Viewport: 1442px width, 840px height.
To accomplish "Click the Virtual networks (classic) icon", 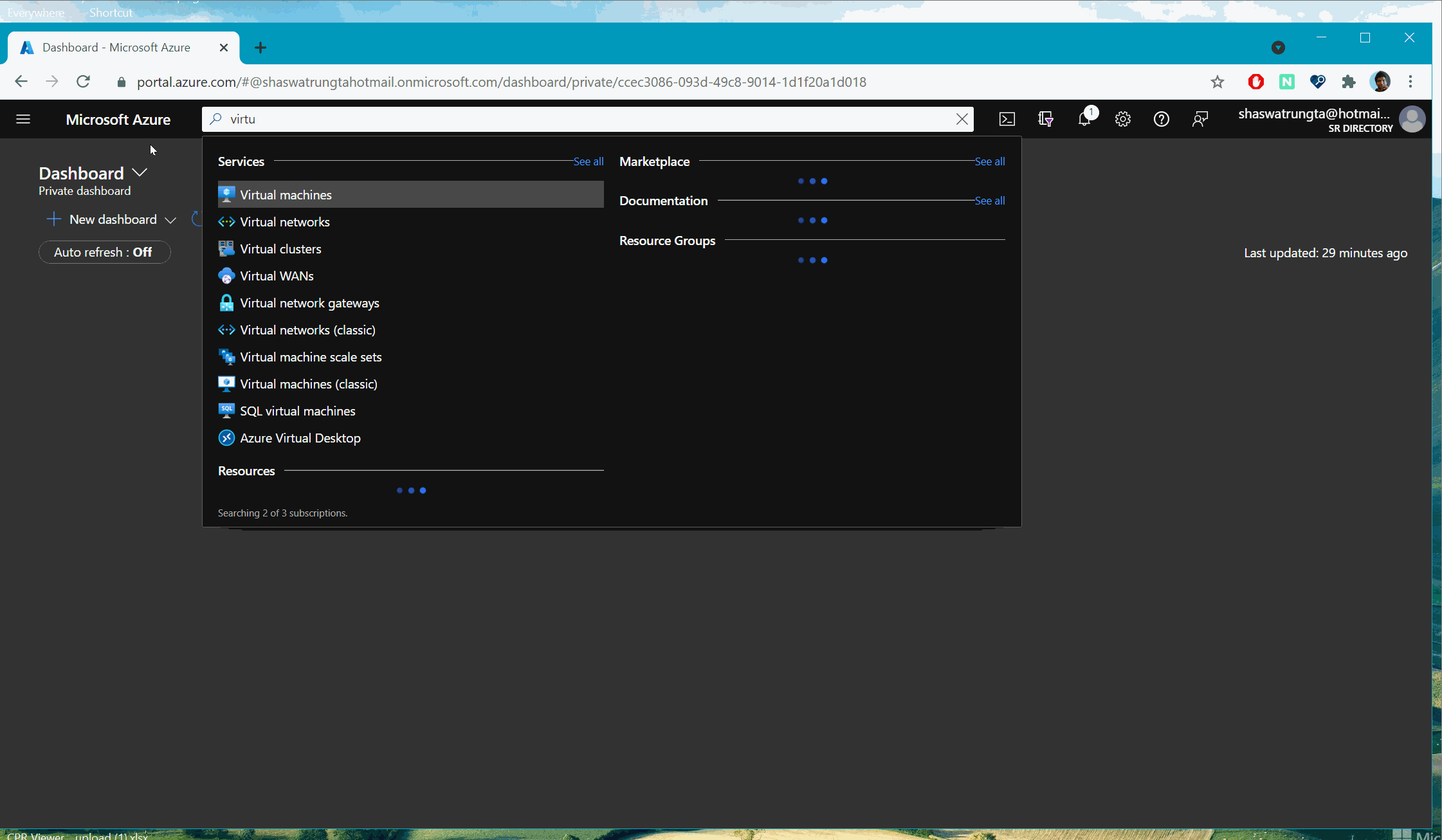I will [x=226, y=330].
